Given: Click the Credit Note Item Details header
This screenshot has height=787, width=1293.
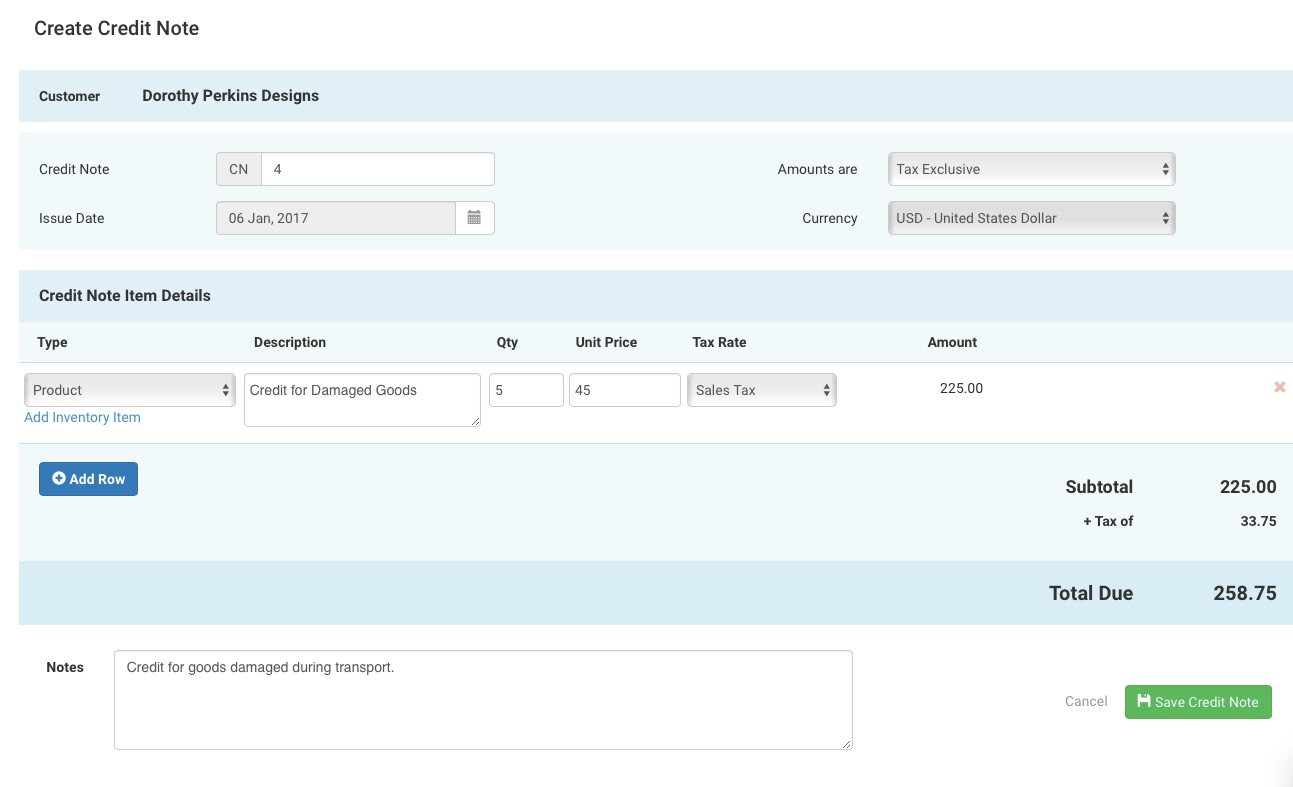Looking at the screenshot, I should 124,295.
